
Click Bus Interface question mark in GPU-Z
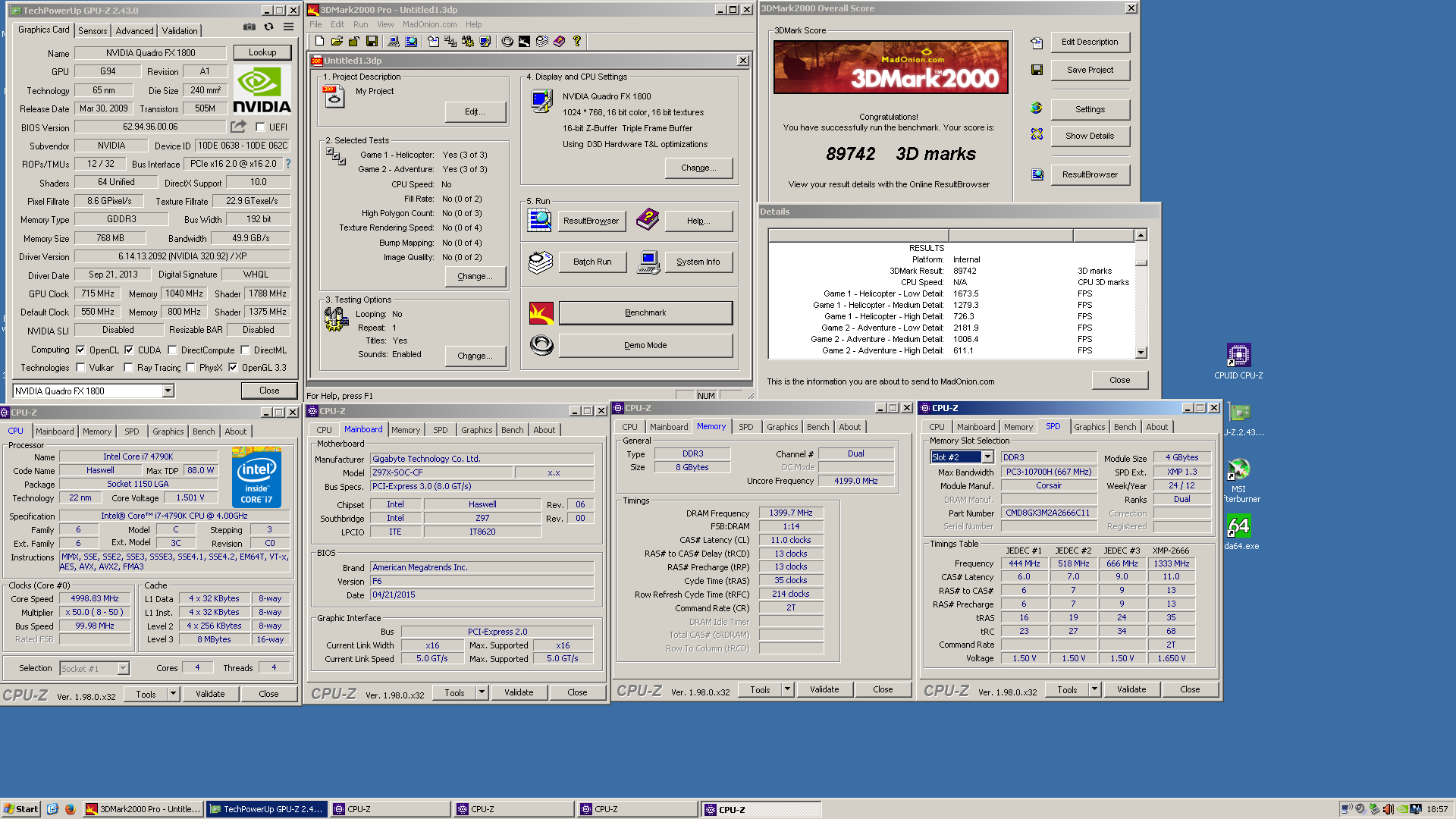287,164
